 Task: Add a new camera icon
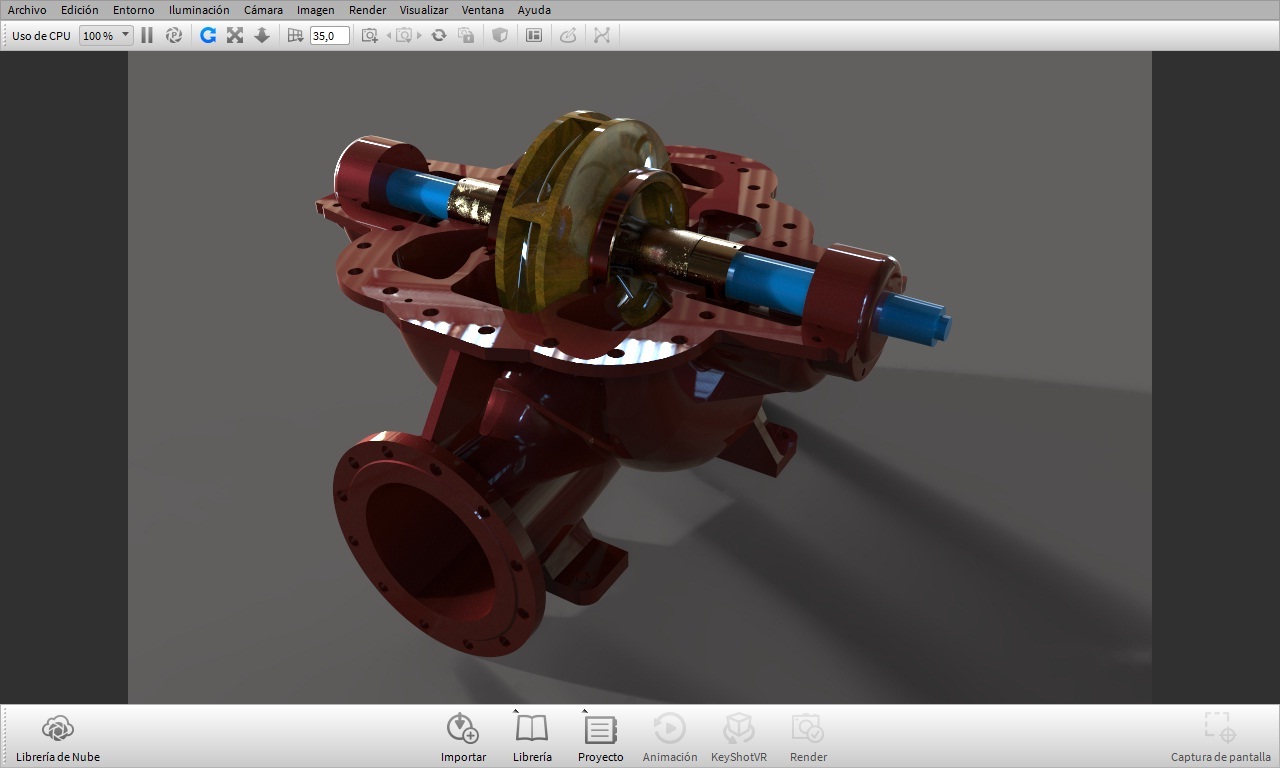(x=370, y=35)
